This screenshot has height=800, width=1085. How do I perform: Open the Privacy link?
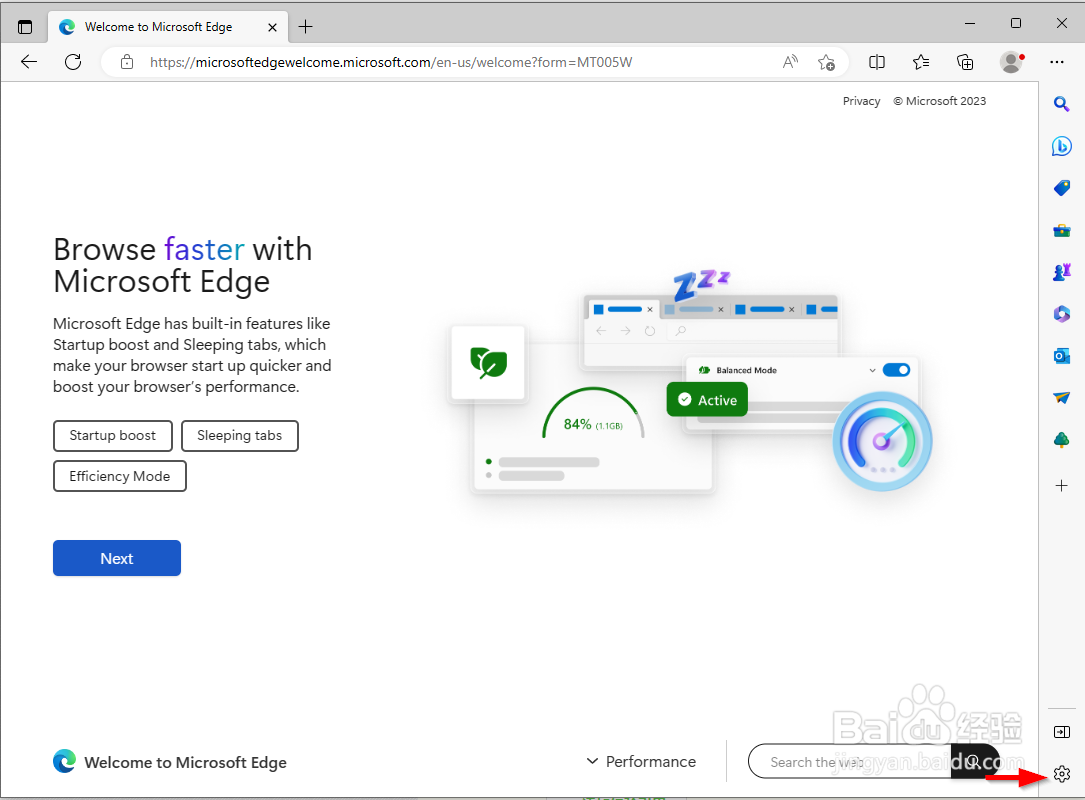[x=861, y=101]
